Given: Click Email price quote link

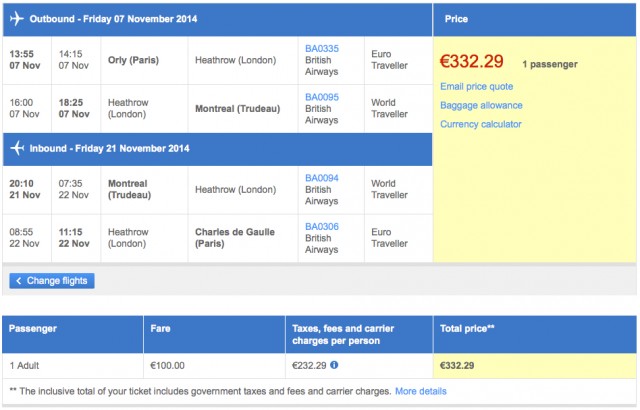Looking at the screenshot, I should 476,87.
